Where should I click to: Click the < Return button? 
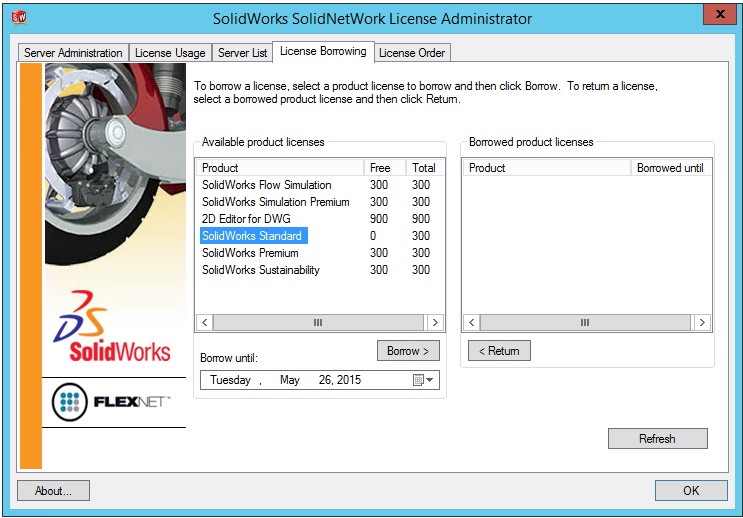pyautogui.click(x=499, y=351)
